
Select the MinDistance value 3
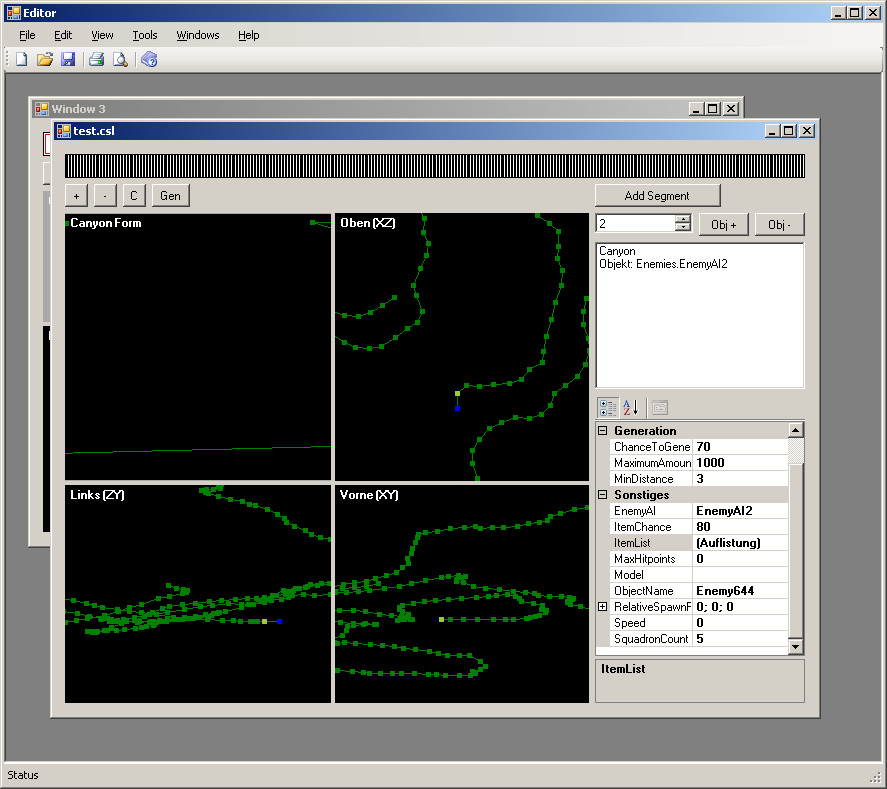coord(740,478)
